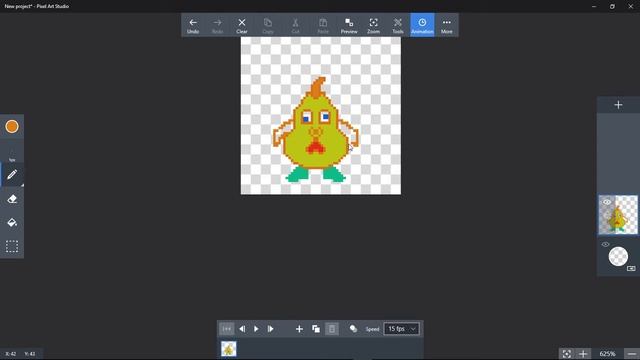The width and height of the screenshot is (640, 360).
Task: Click the Pixel Art Studio window title
Action: point(37,6)
